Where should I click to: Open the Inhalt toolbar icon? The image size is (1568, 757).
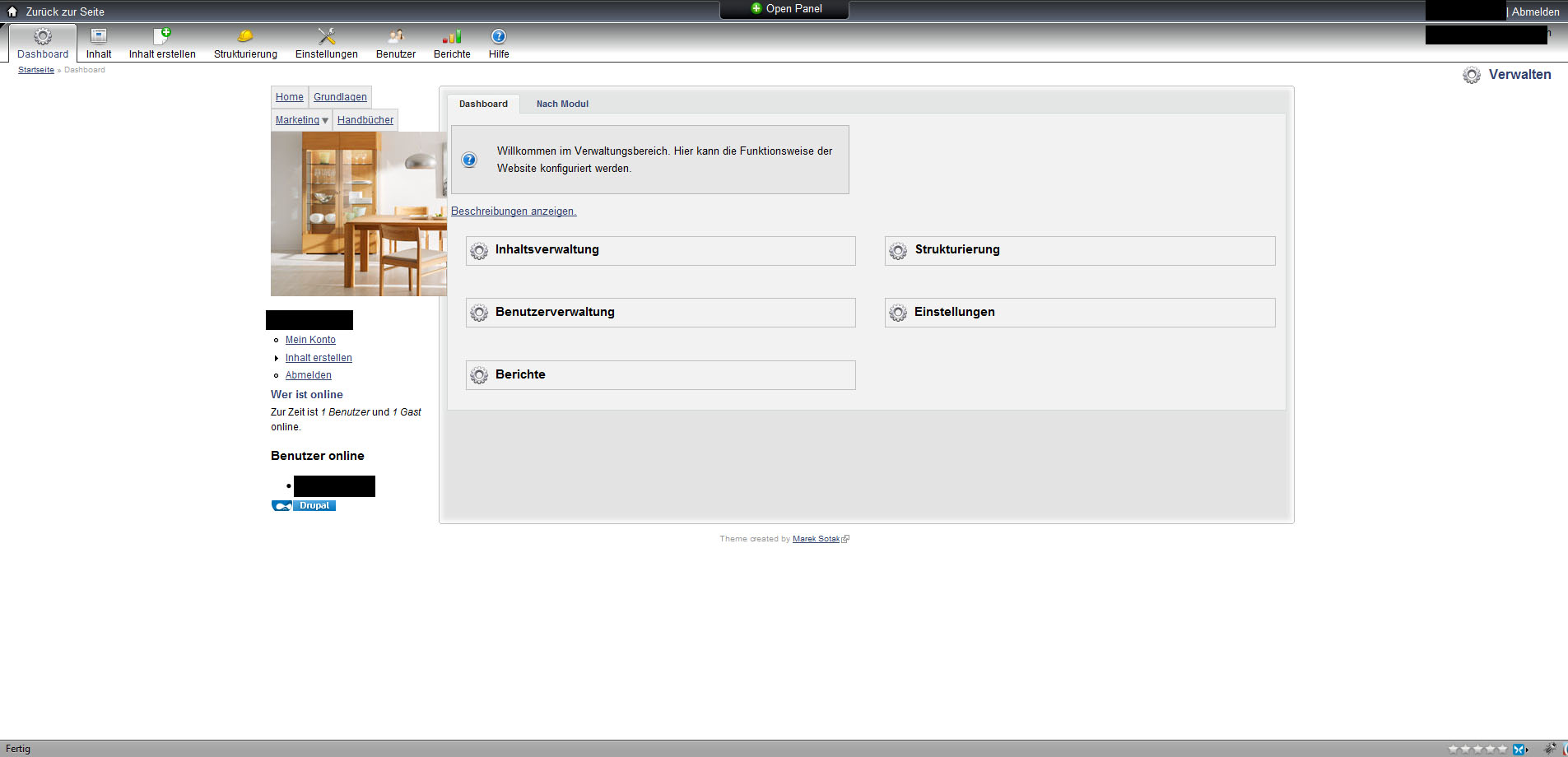99,36
